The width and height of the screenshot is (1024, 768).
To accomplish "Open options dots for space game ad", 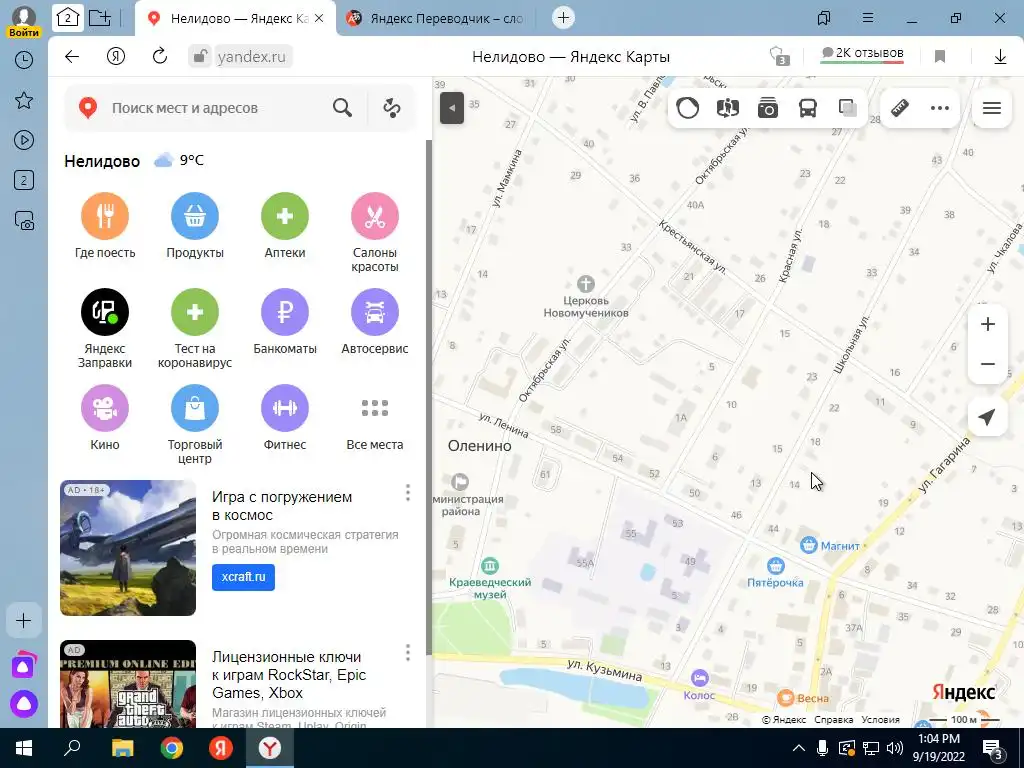I will click(408, 492).
